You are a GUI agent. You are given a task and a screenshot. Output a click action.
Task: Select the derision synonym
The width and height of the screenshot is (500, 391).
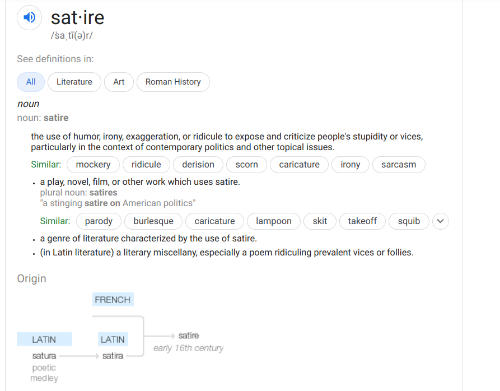pyautogui.click(x=198, y=165)
